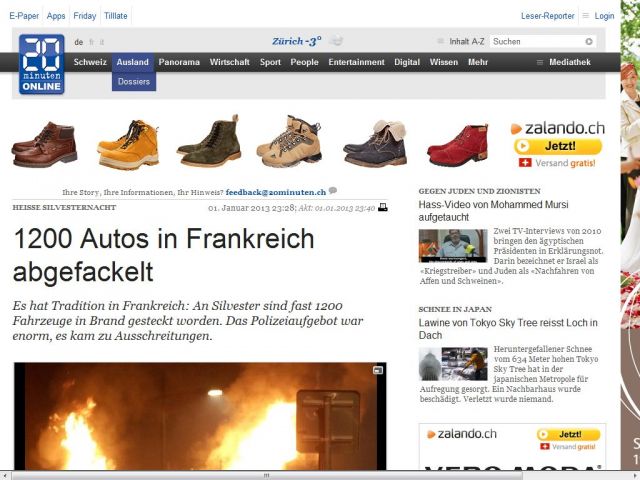Open the Entertainment section
Screen dimensions: 640x480
pos(356,62)
